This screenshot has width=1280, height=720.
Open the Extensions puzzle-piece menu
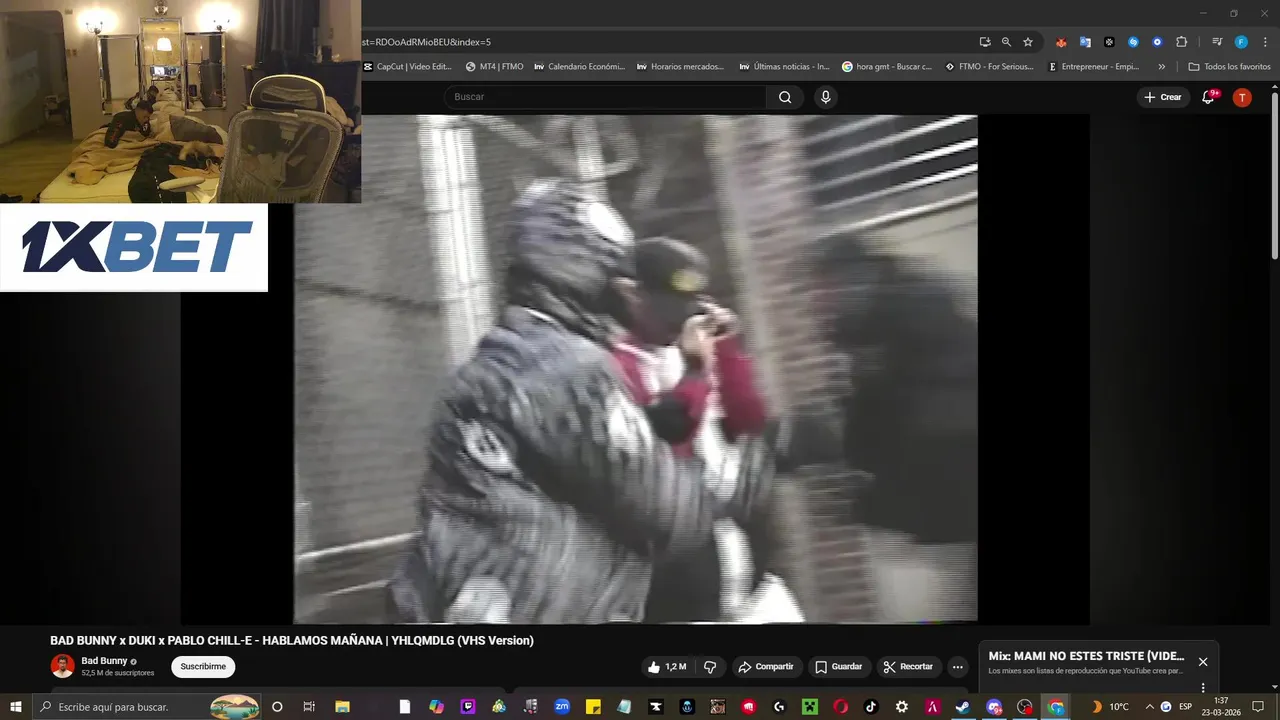coord(1181,42)
